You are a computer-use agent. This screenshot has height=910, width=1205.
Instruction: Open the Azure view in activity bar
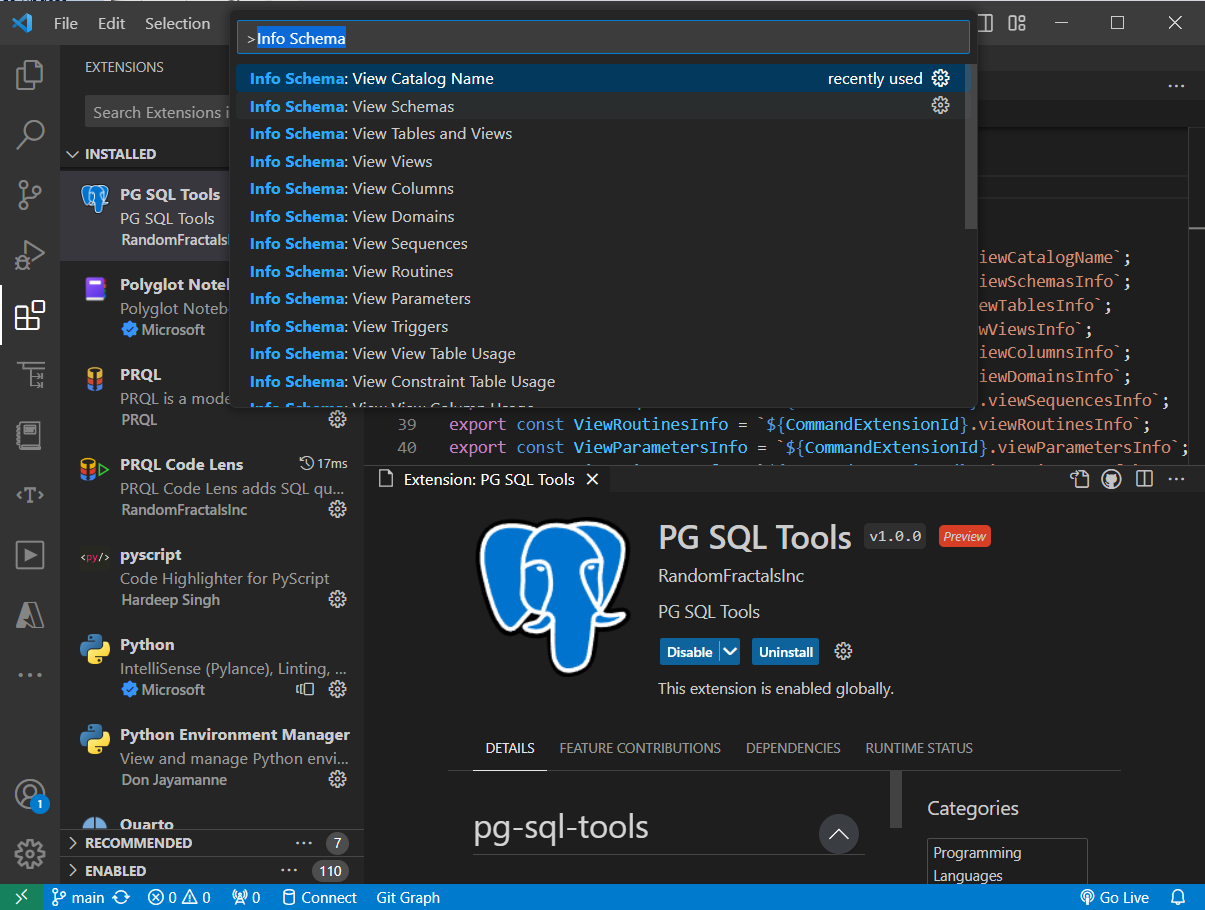click(x=30, y=615)
